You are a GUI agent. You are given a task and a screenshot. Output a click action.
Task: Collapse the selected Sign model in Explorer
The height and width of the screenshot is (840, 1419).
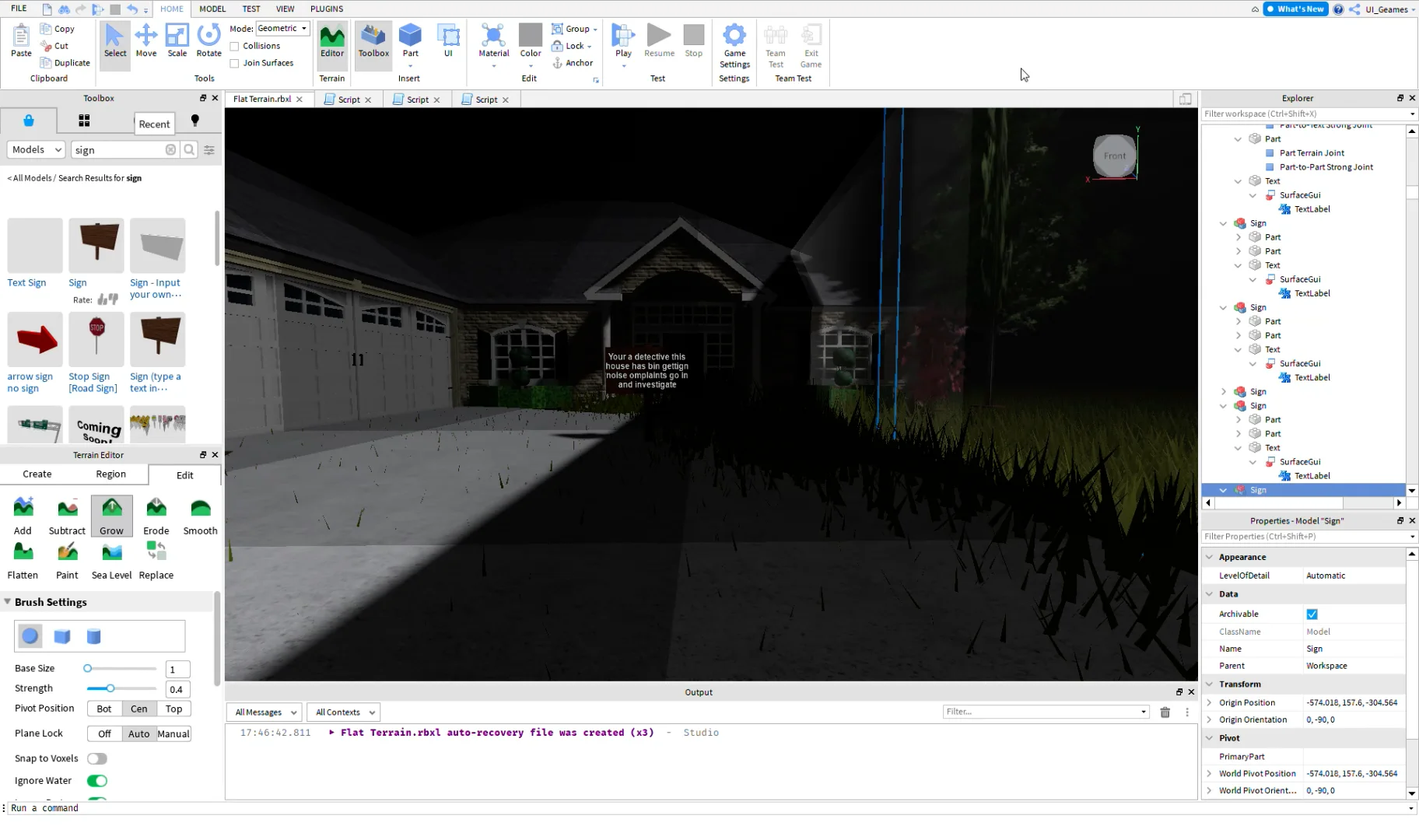coord(1224,490)
